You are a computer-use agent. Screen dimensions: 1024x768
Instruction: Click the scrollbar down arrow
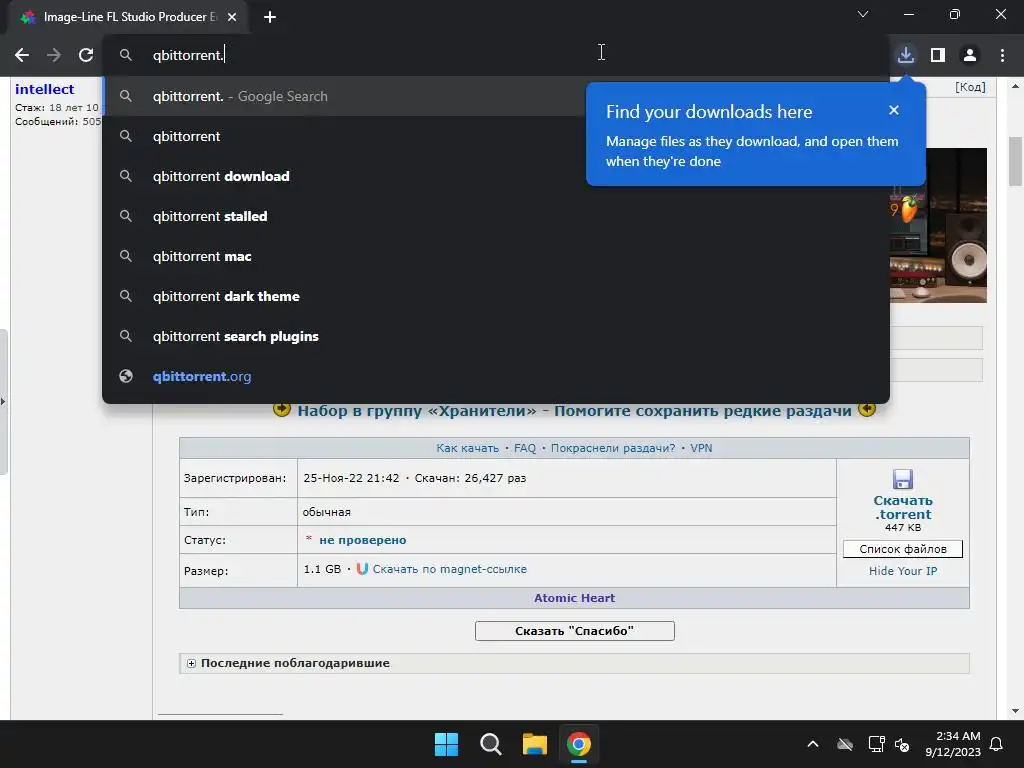1015,711
